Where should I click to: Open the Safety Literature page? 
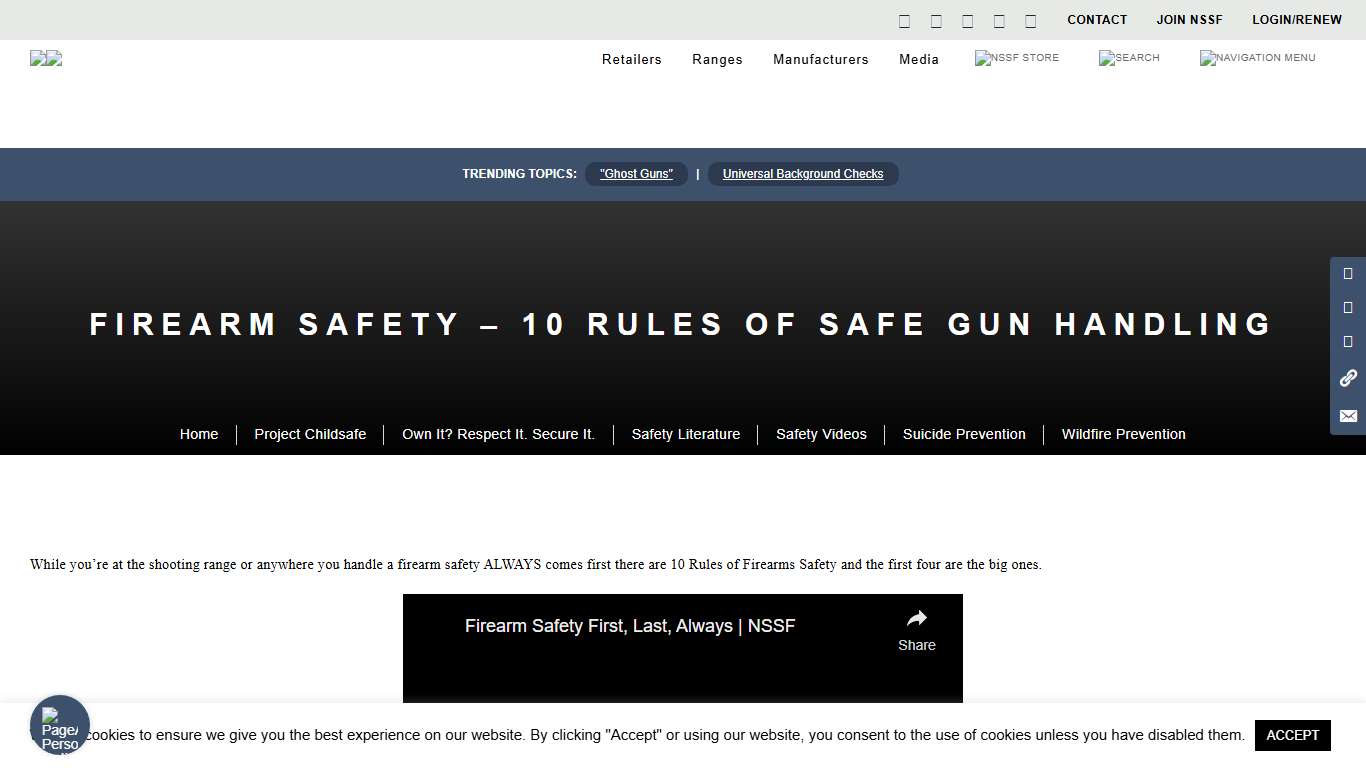click(685, 434)
